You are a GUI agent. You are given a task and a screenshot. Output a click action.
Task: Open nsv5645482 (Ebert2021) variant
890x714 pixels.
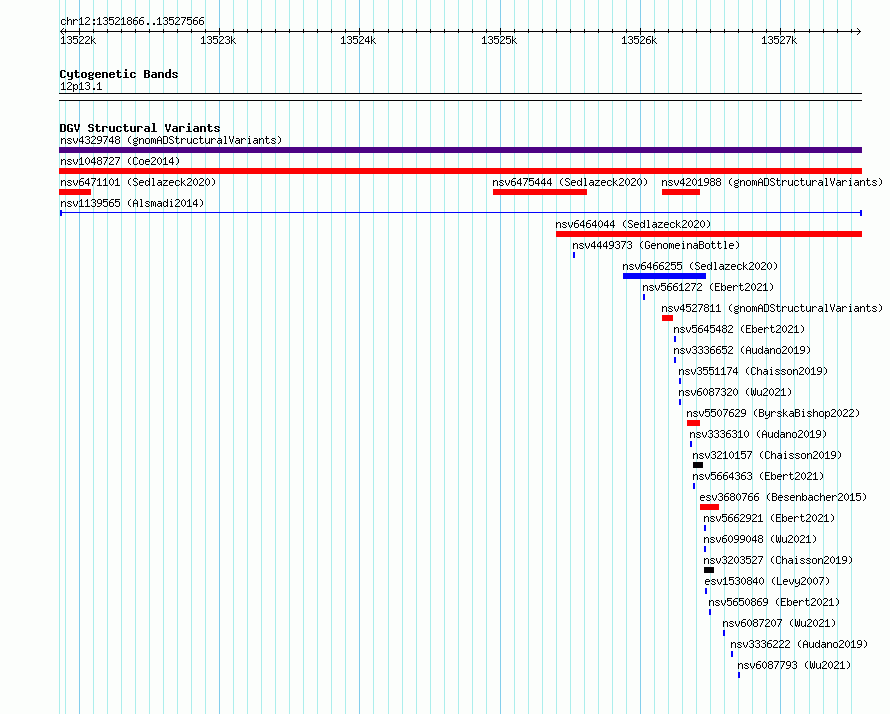click(739, 329)
